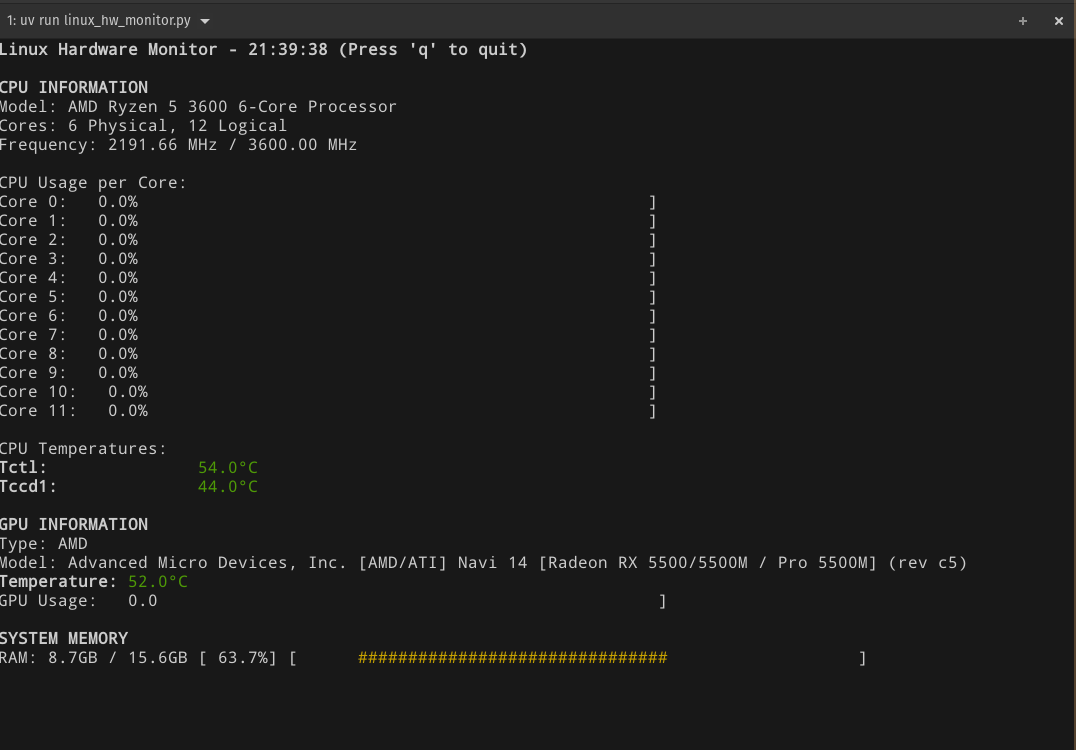Click the 'Core 6:' usage row
1076x750 pixels.
tap(328, 316)
